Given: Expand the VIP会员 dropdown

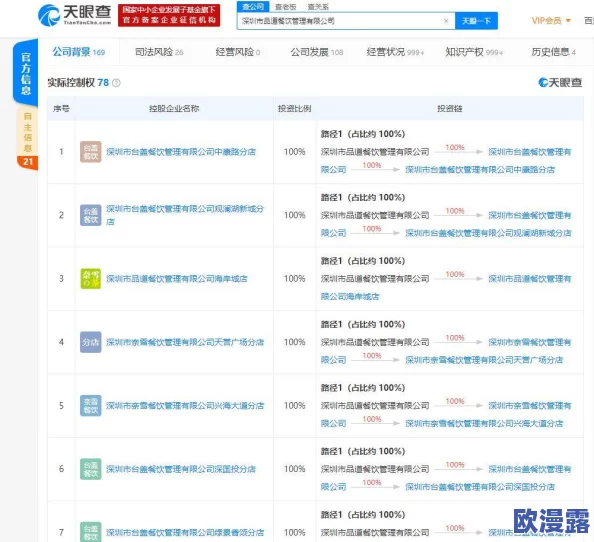Looking at the screenshot, I should (x=551, y=21).
